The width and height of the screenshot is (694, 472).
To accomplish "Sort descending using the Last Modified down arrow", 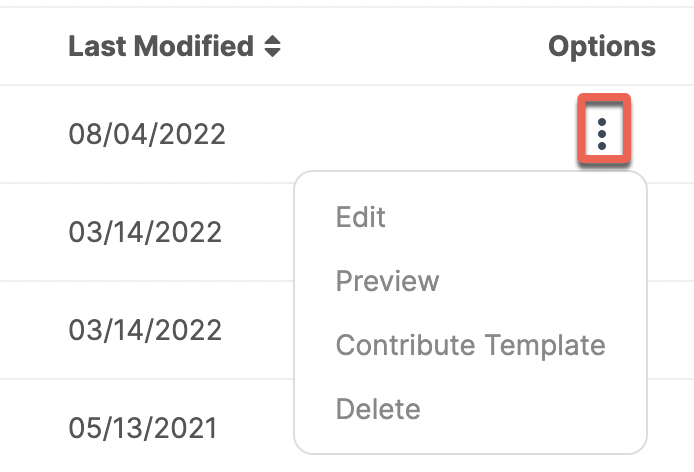I will [272, 52].
